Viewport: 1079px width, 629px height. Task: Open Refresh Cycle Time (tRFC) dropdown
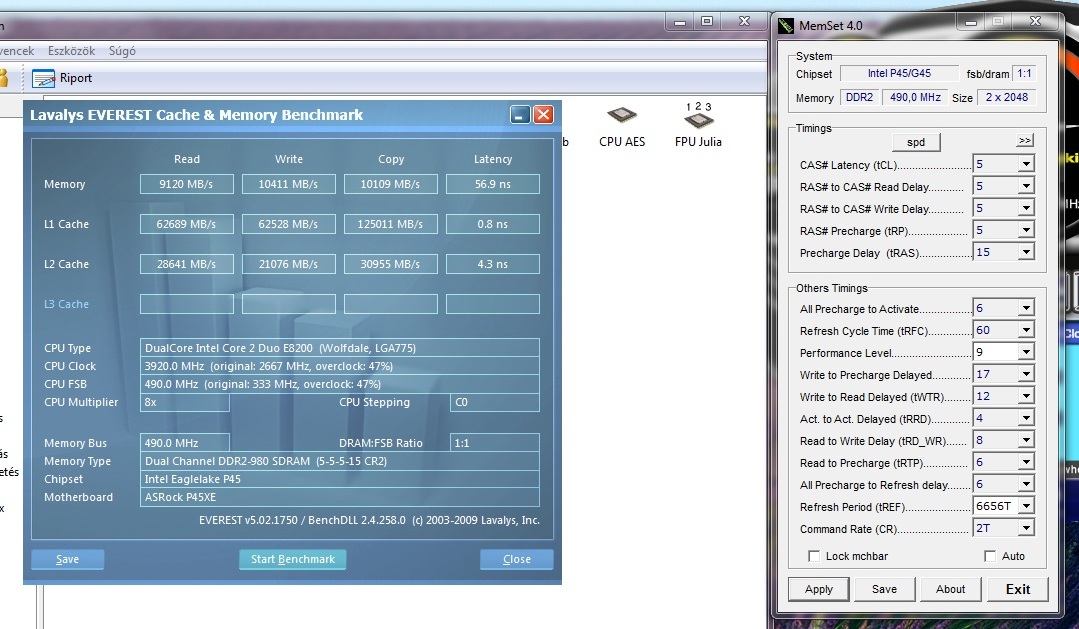(x=1026, y=330)
